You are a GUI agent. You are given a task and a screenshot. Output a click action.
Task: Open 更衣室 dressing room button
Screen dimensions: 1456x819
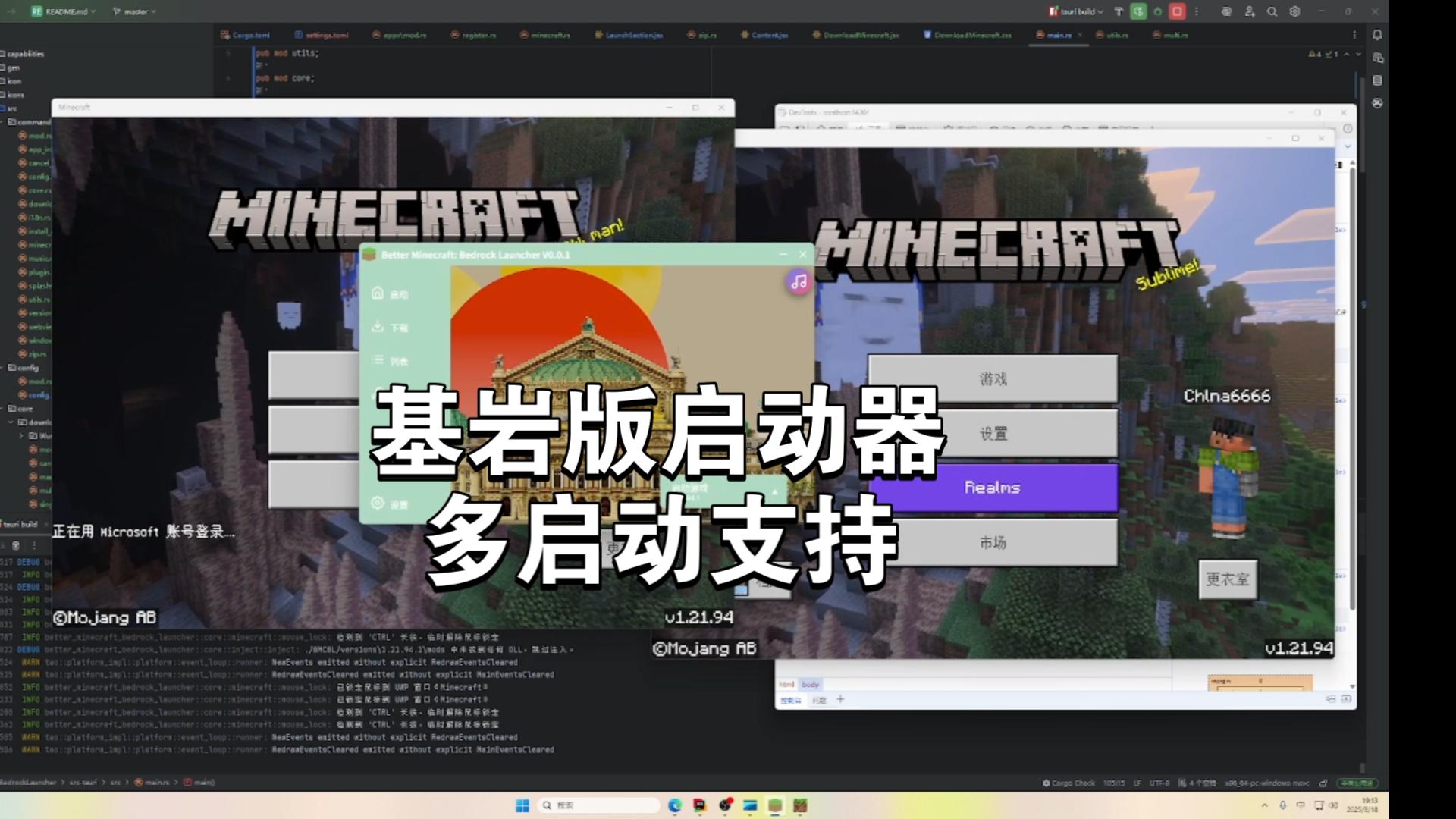tap(1228, 579)
